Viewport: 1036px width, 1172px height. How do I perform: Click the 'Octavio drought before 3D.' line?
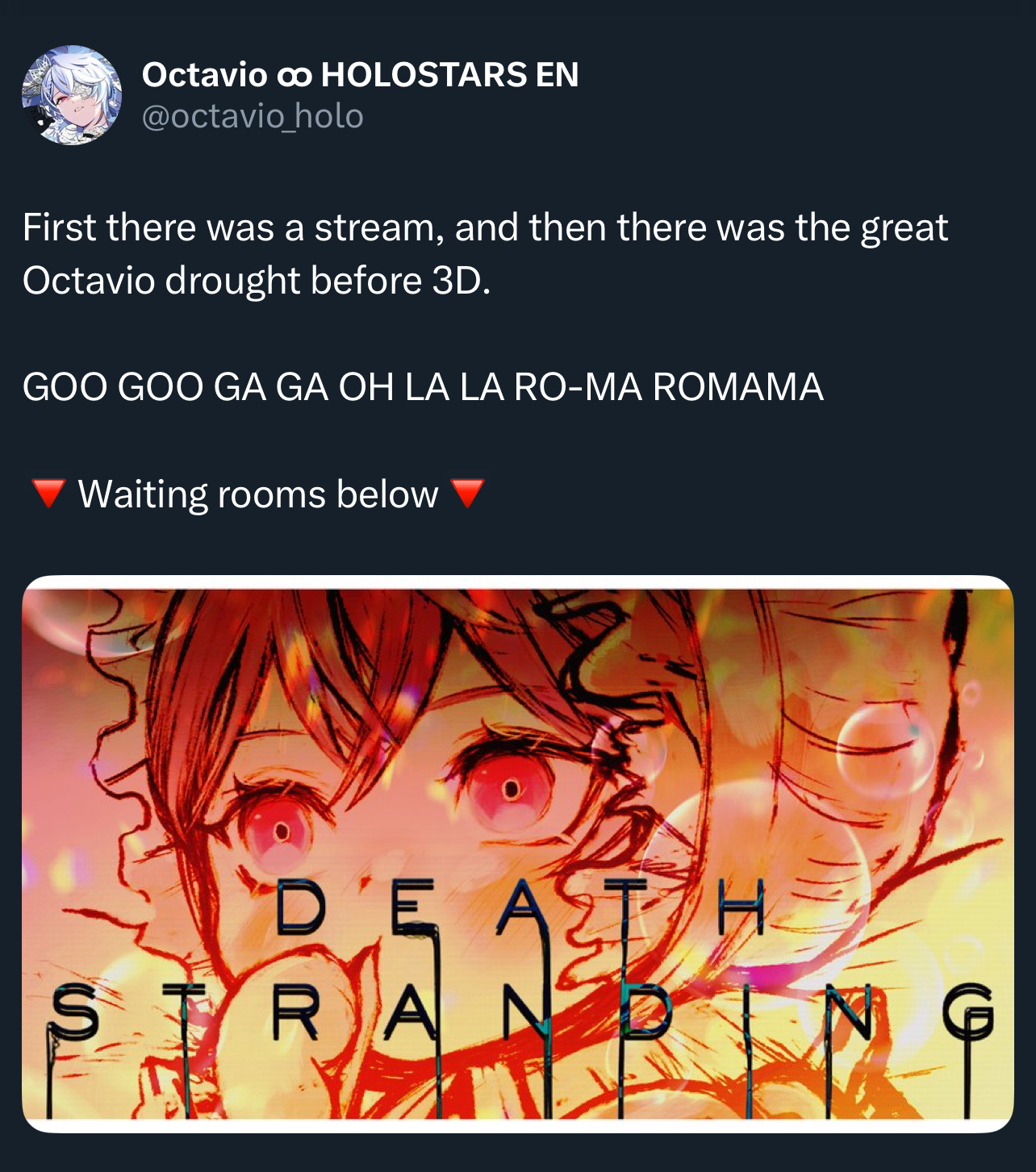click(257, 281)
